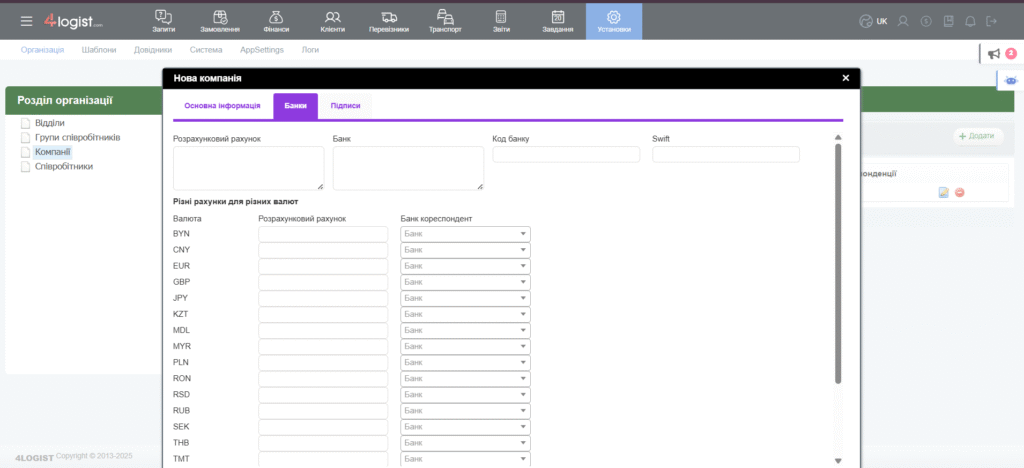Click the notifications bell icon
This screenshot has height=468, width=1024.
(x=969, y=21)
